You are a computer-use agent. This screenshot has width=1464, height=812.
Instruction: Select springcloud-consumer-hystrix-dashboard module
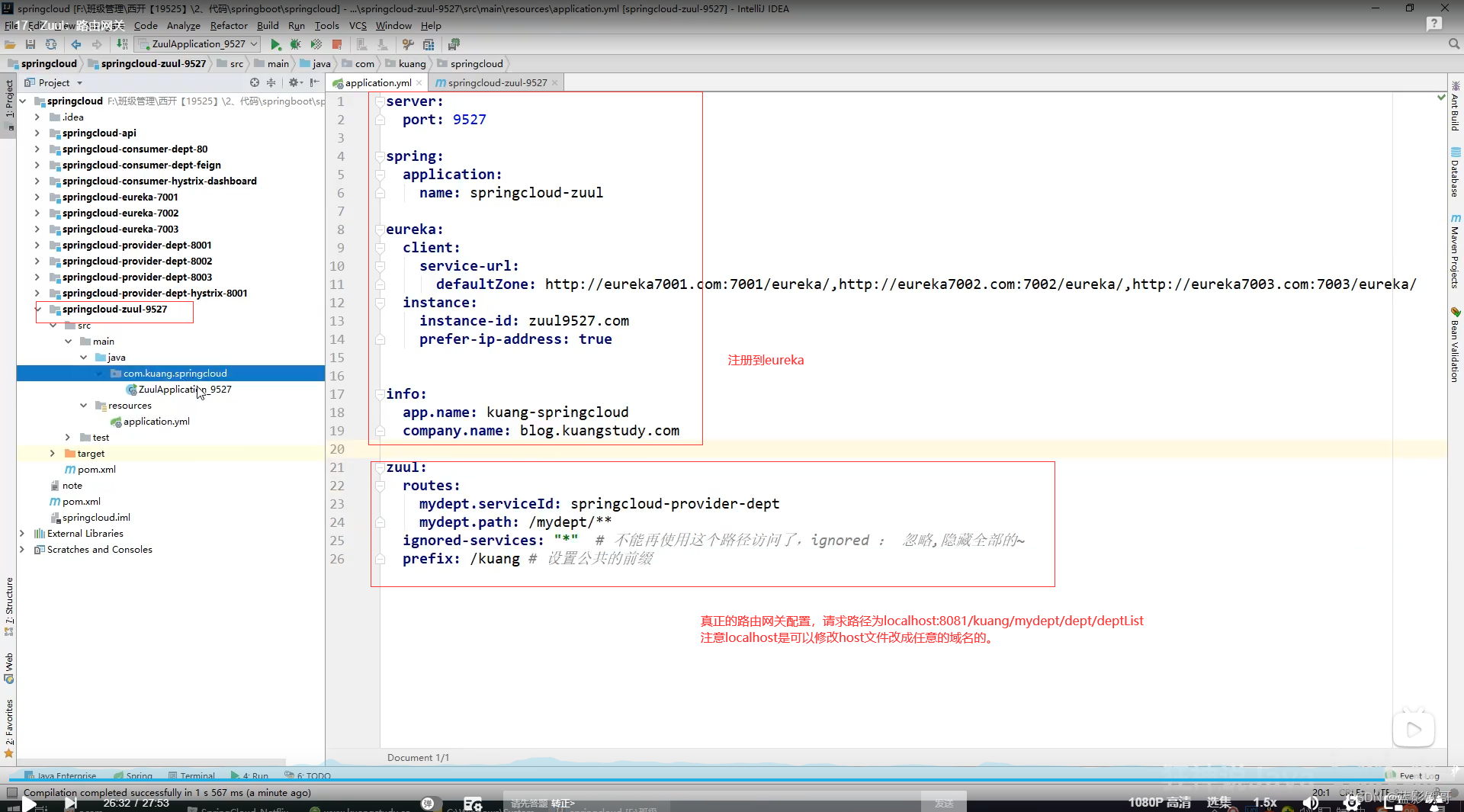(153, 181)
